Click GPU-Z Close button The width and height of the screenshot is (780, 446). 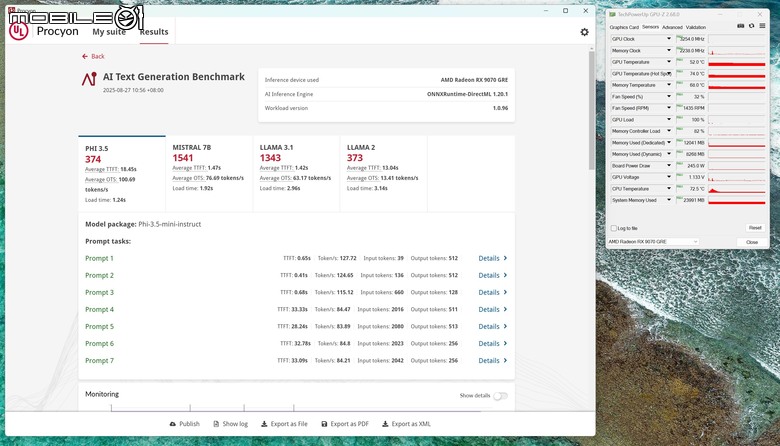(x=752, y=242)
